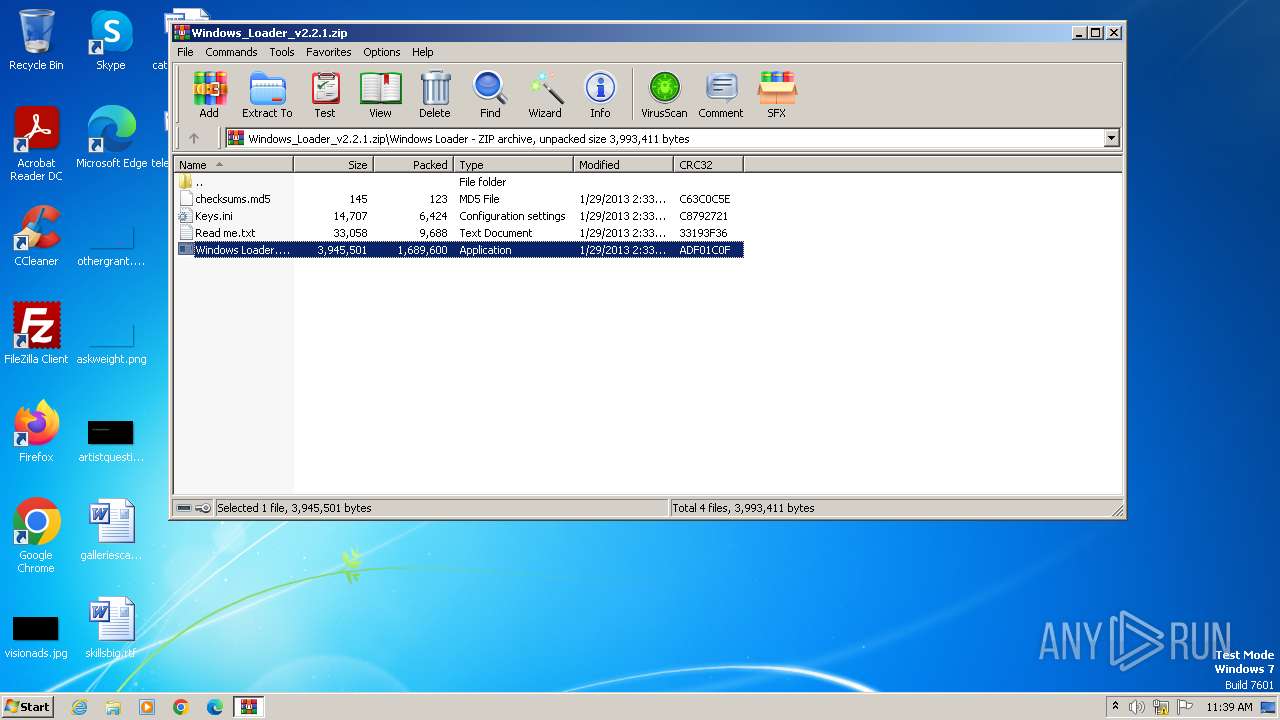Go up one folder level arrow
The height and width of the screenshot is (720, 1280).
click(194, 139)
